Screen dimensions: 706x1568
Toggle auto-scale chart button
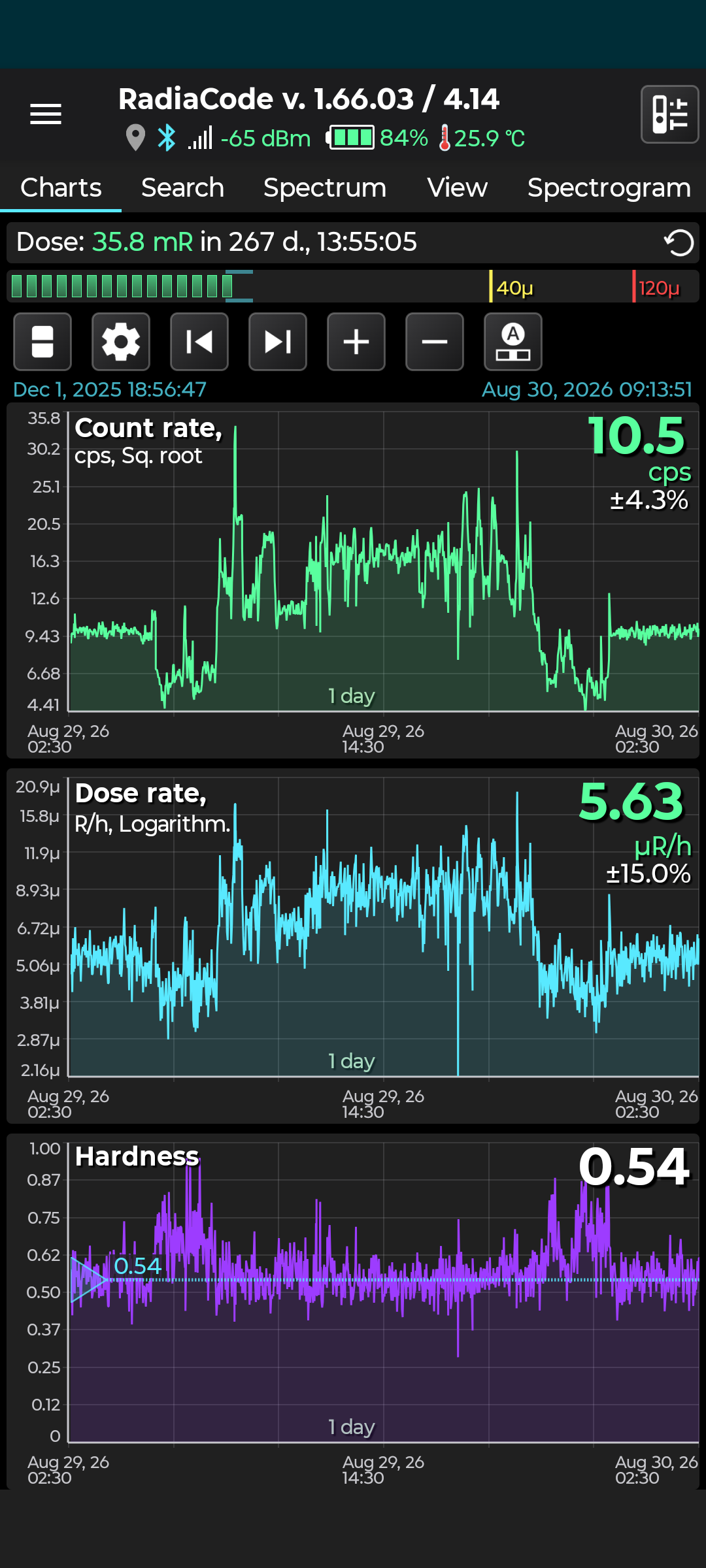click(x=513, y=342)
